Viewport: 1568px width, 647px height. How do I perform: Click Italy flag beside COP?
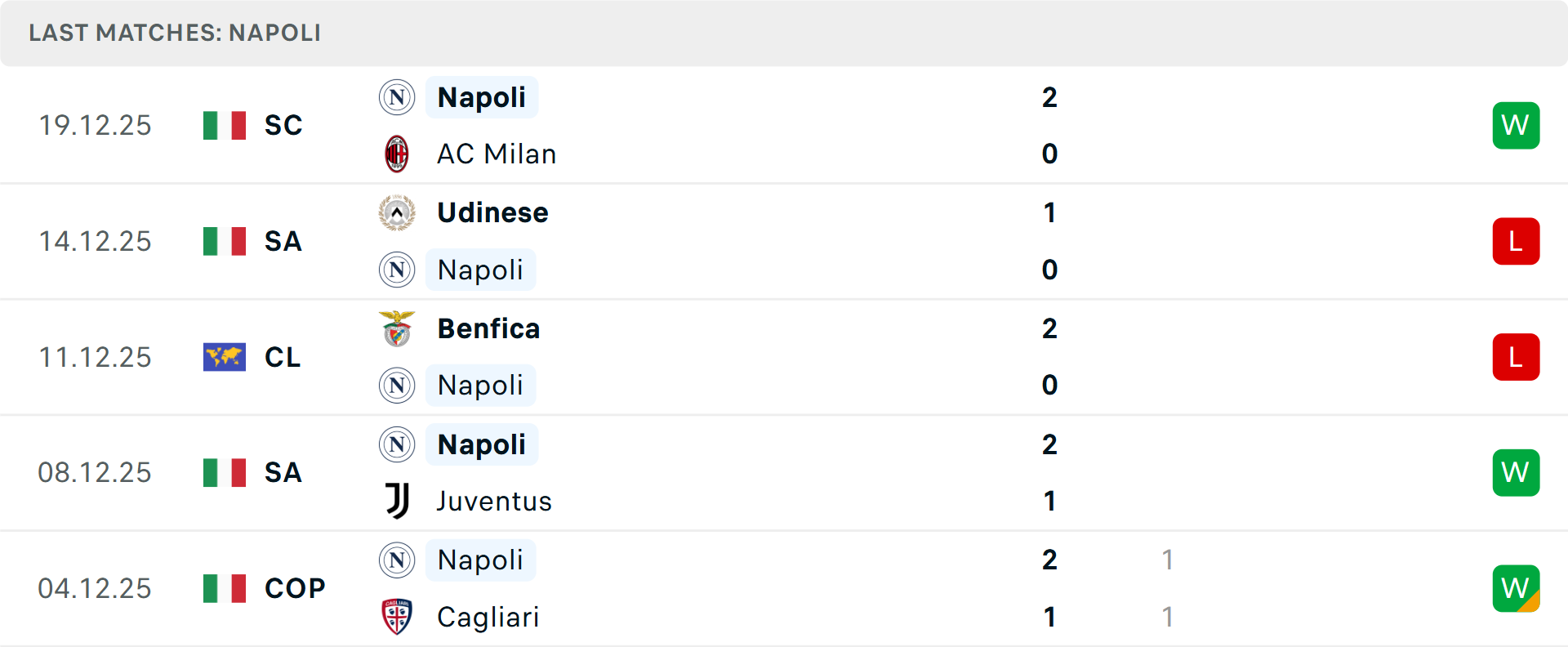225,588
